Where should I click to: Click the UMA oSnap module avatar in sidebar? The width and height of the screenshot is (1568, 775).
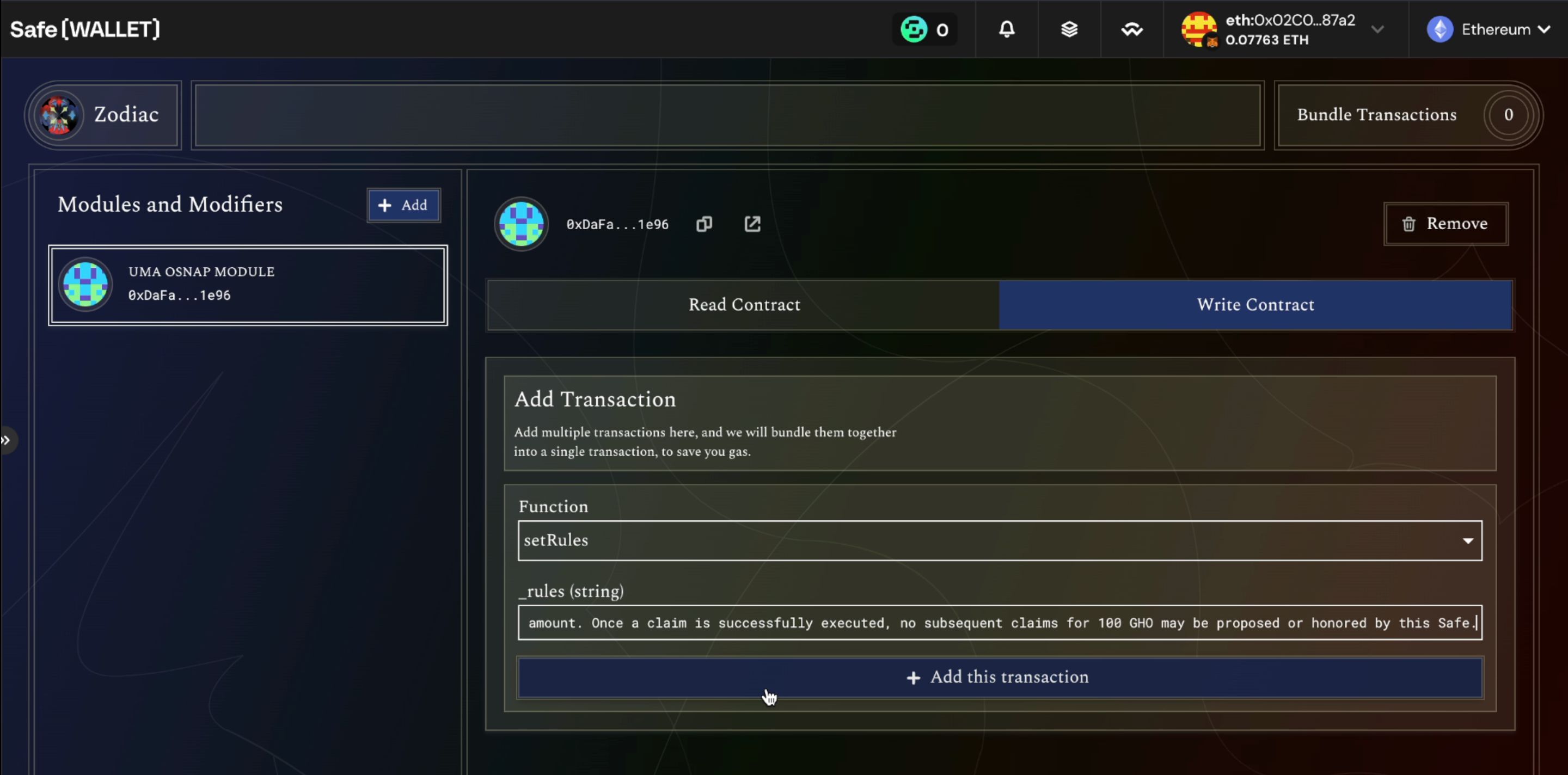pyautogui.click(x=85, y=284)
